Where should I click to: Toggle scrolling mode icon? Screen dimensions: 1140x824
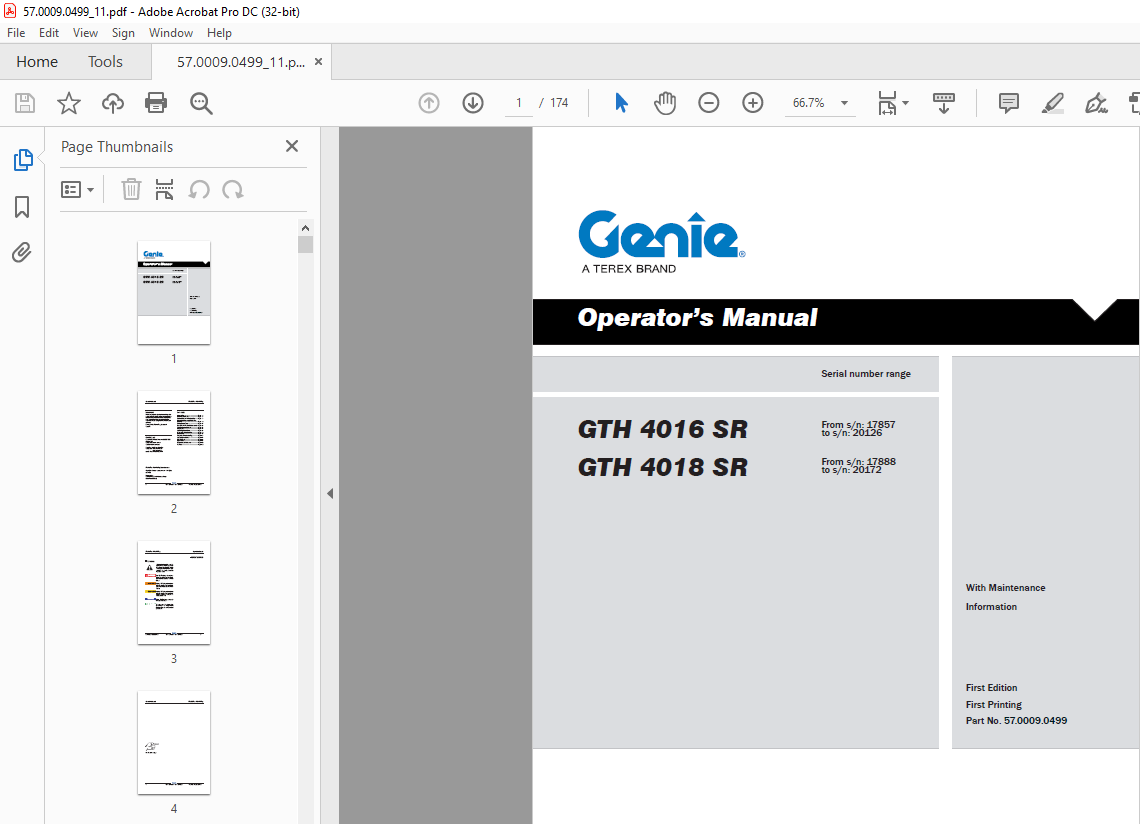coord(944,103)
